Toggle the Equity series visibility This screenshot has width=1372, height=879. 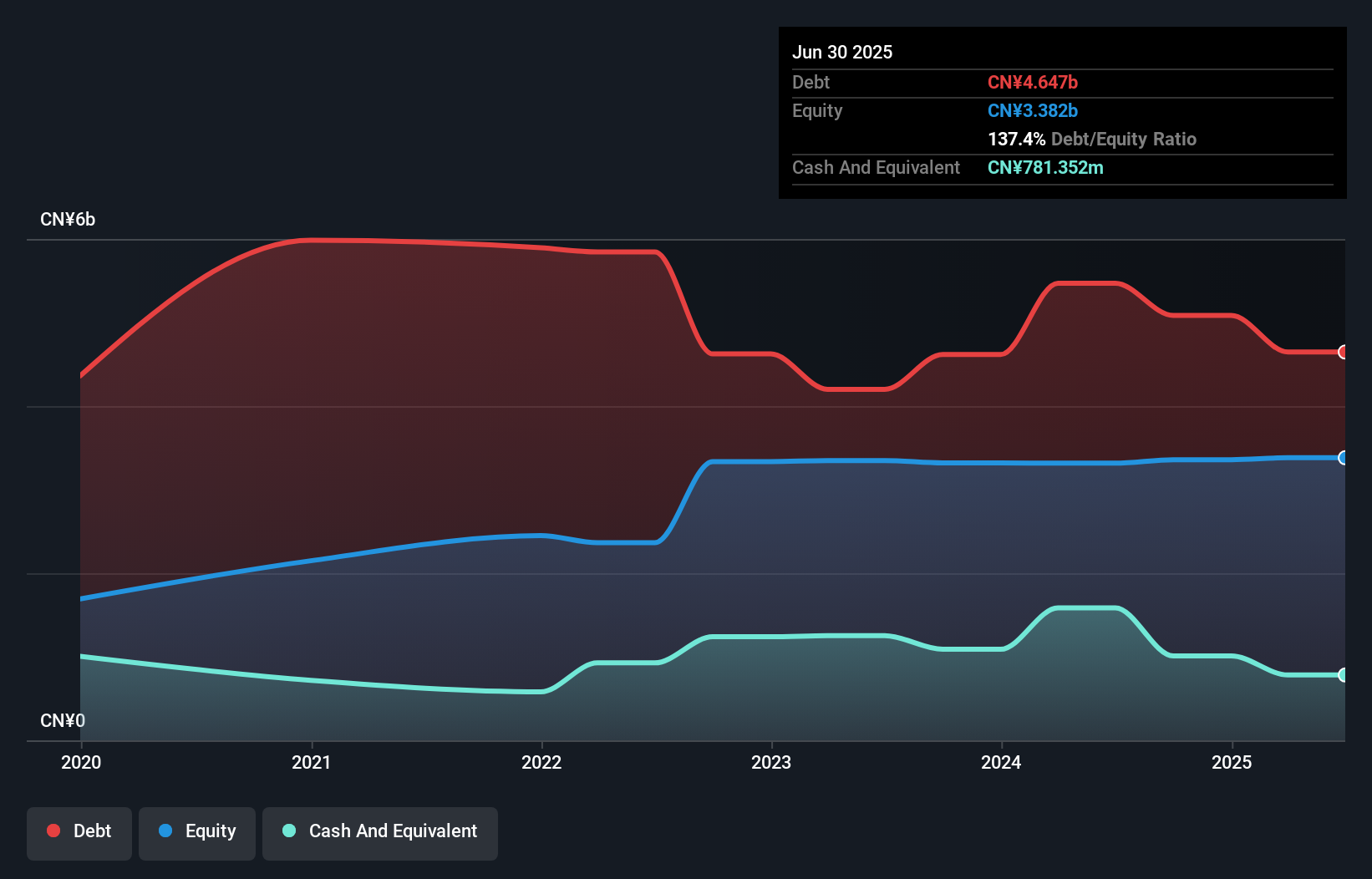pos(196,831)
